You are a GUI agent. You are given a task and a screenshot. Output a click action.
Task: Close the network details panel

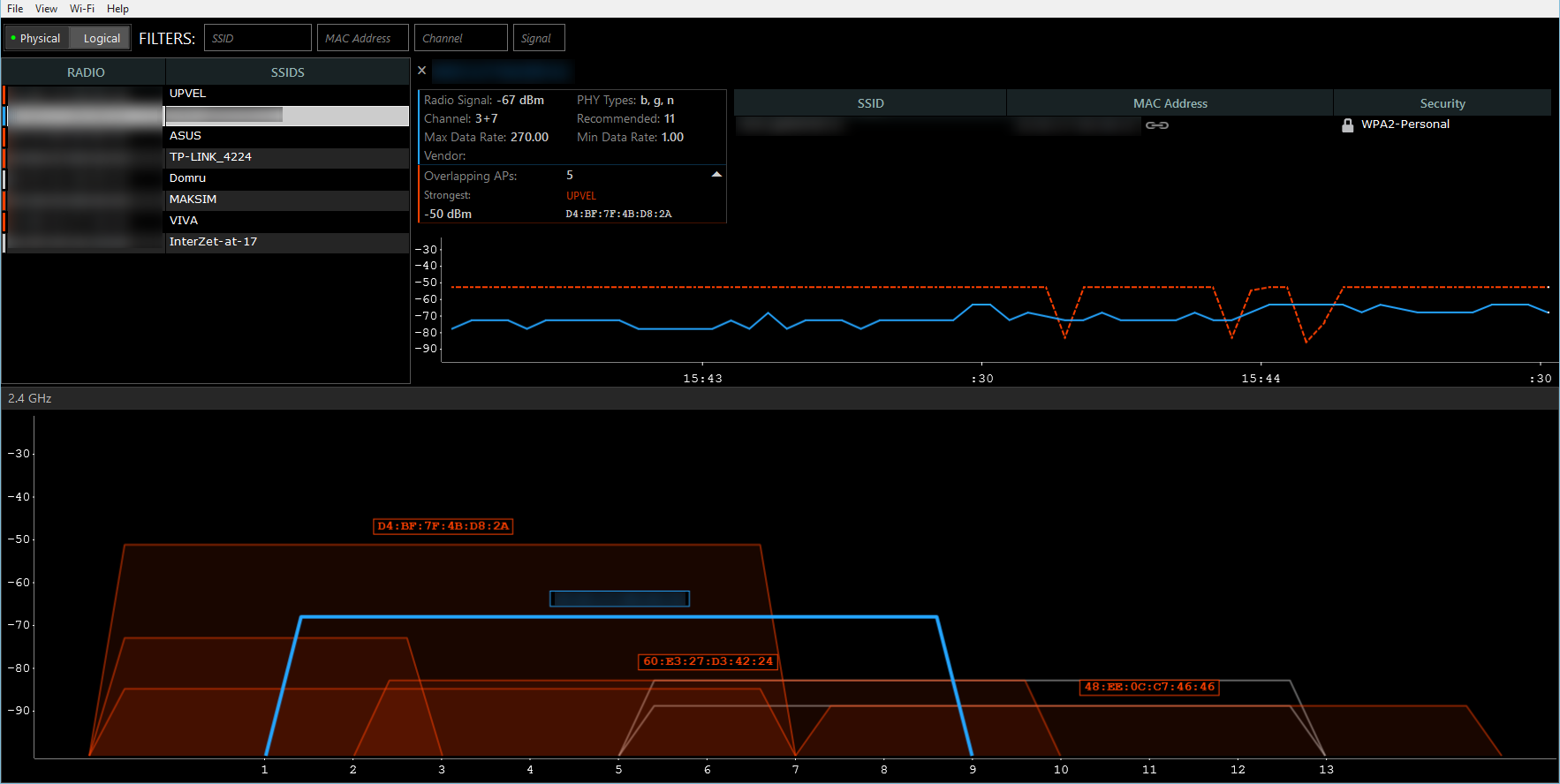422,71
